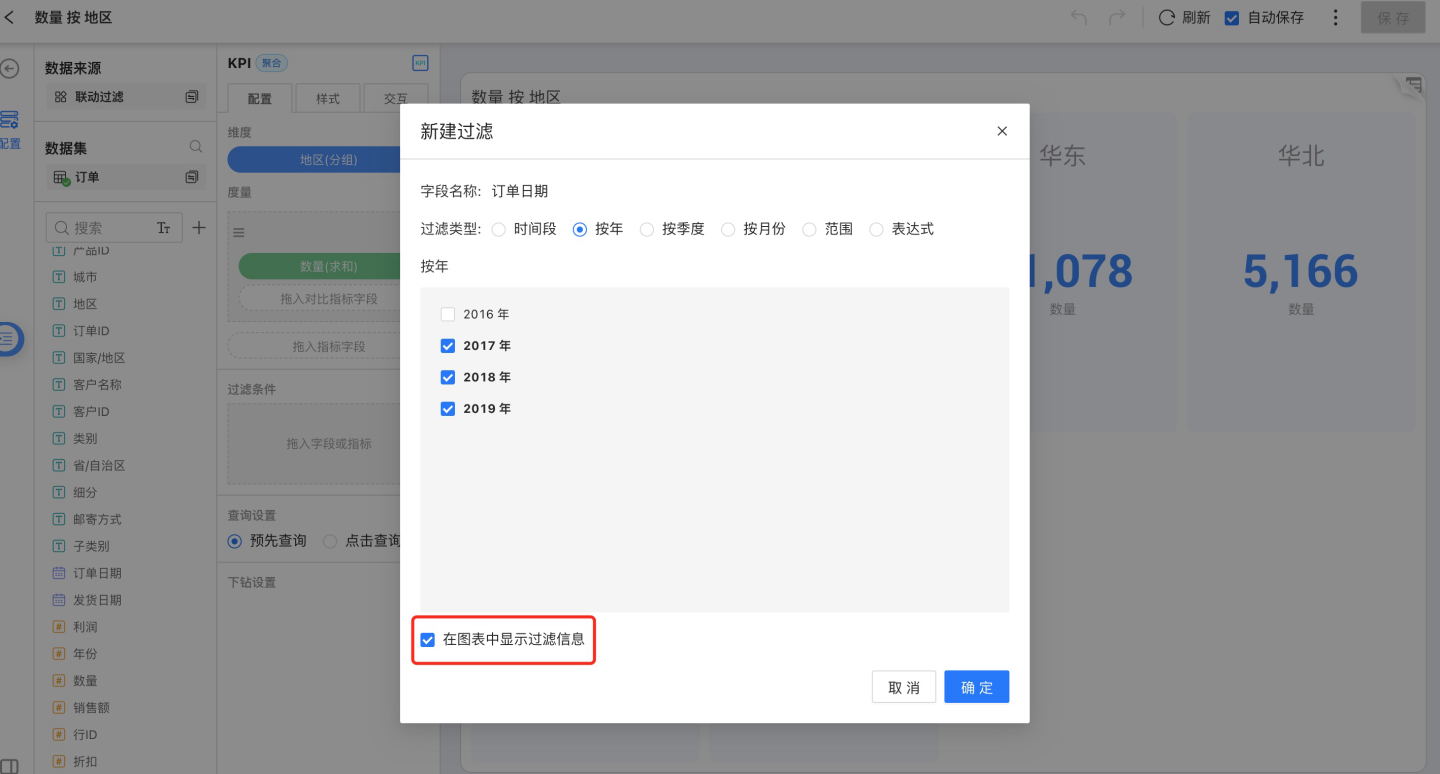This screenshot has width=1440, height=774.
Task: Open the 配置 tab in KPI panel
Action: tap(260, 99)
